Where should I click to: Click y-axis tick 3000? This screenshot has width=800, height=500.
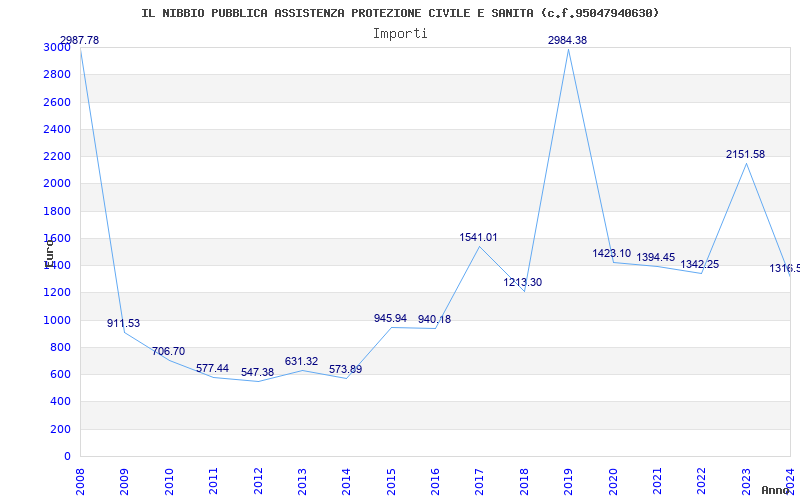click(x=57, y=47)
